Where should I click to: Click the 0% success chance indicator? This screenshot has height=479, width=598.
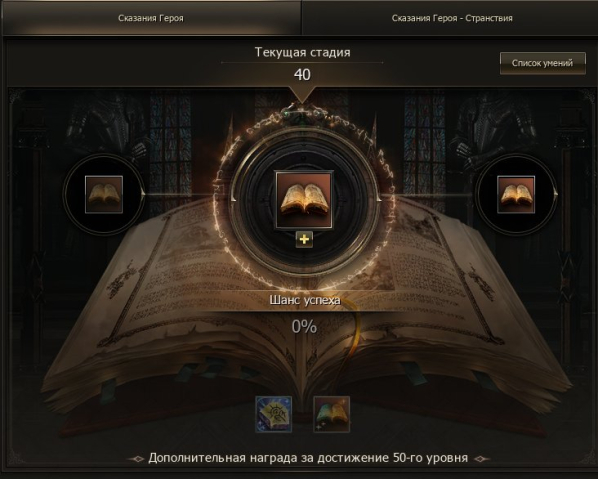304,327
